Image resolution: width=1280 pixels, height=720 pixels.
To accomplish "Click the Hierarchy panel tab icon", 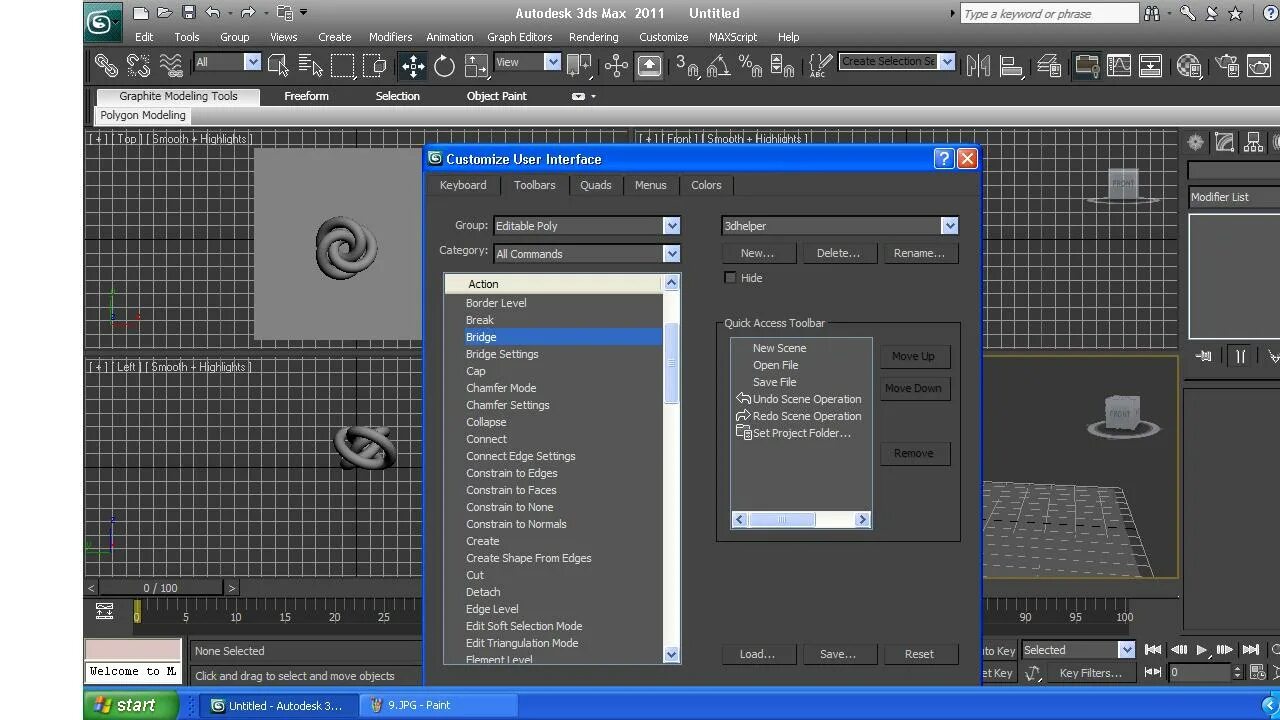I will tap(1253, 143).
